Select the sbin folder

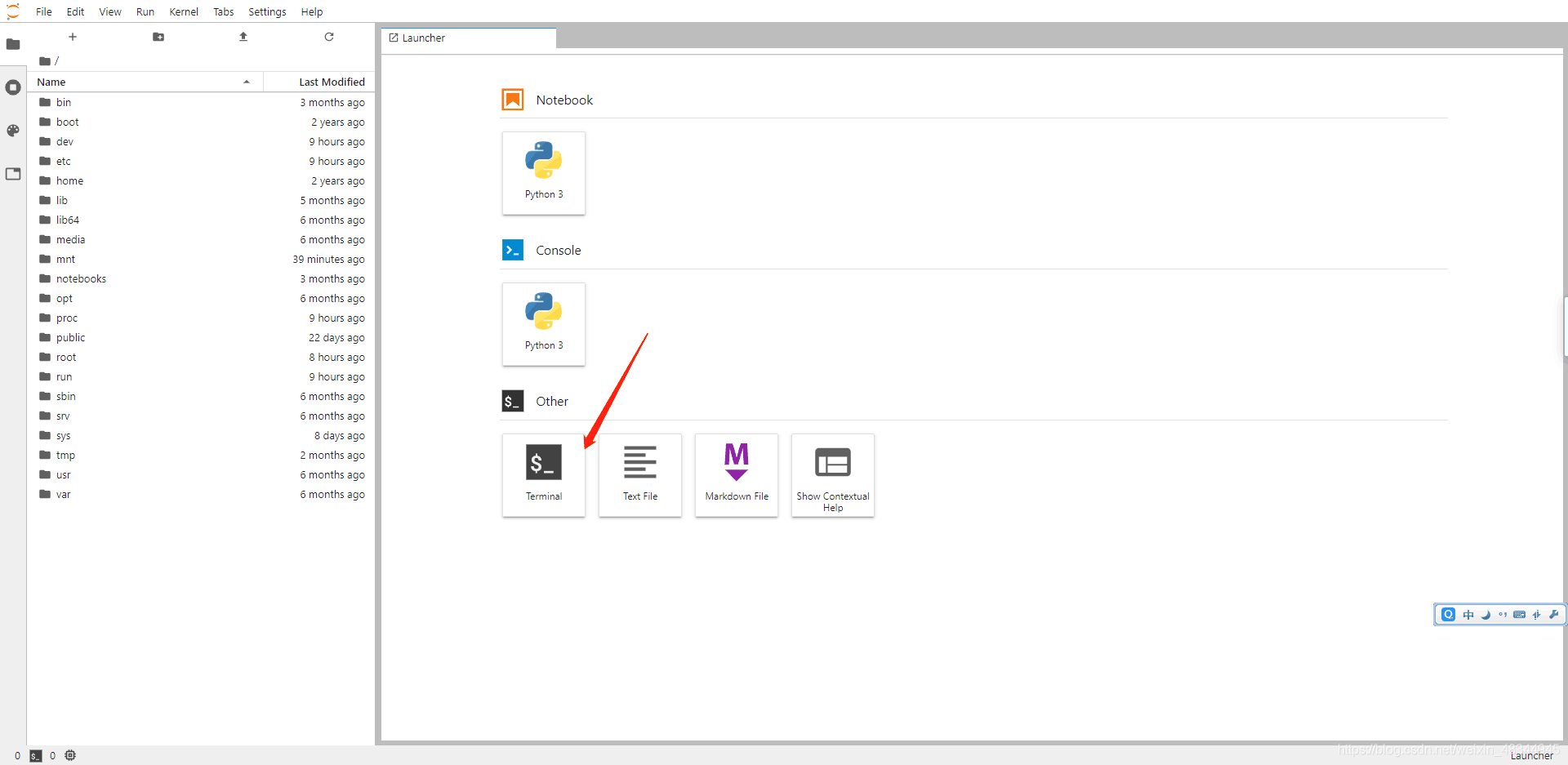point(201,396)
